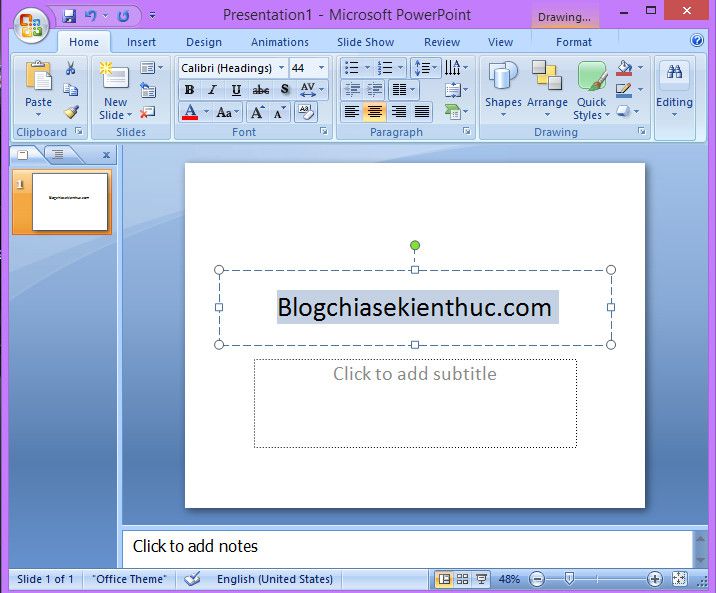The height and width of the screenshot is (593, 716).
Task: Toggle text shadow effect
Action: 284,89
